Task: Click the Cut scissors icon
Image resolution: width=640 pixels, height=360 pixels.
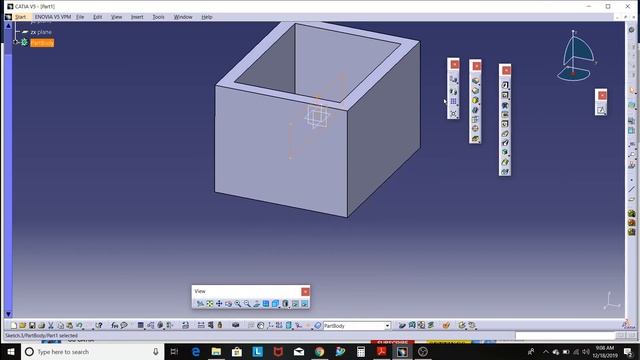Action: [x=51, y=325]
